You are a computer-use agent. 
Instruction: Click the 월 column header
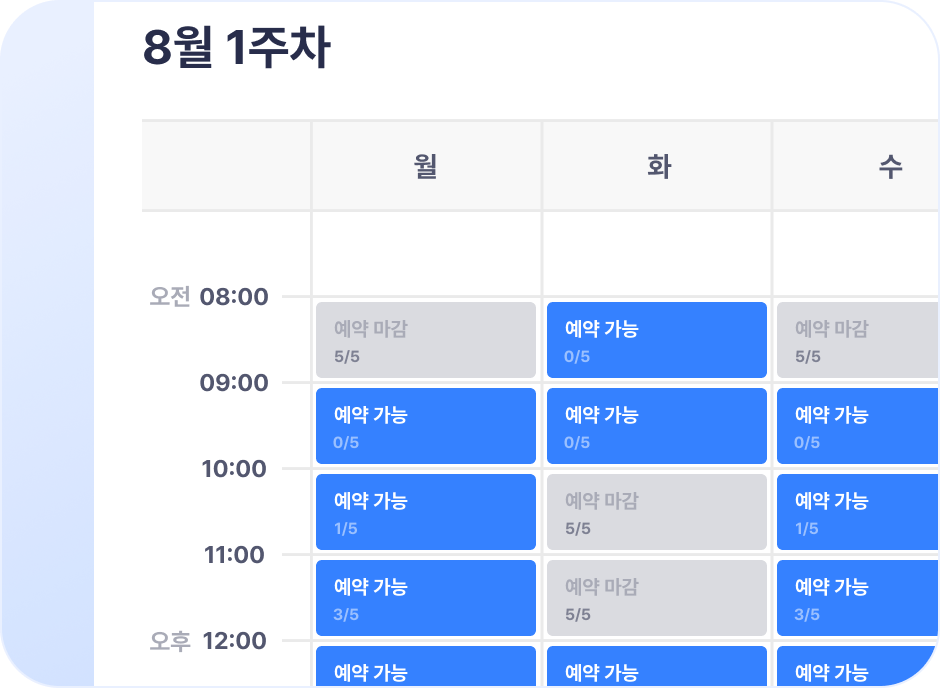[x=426, y=166]
